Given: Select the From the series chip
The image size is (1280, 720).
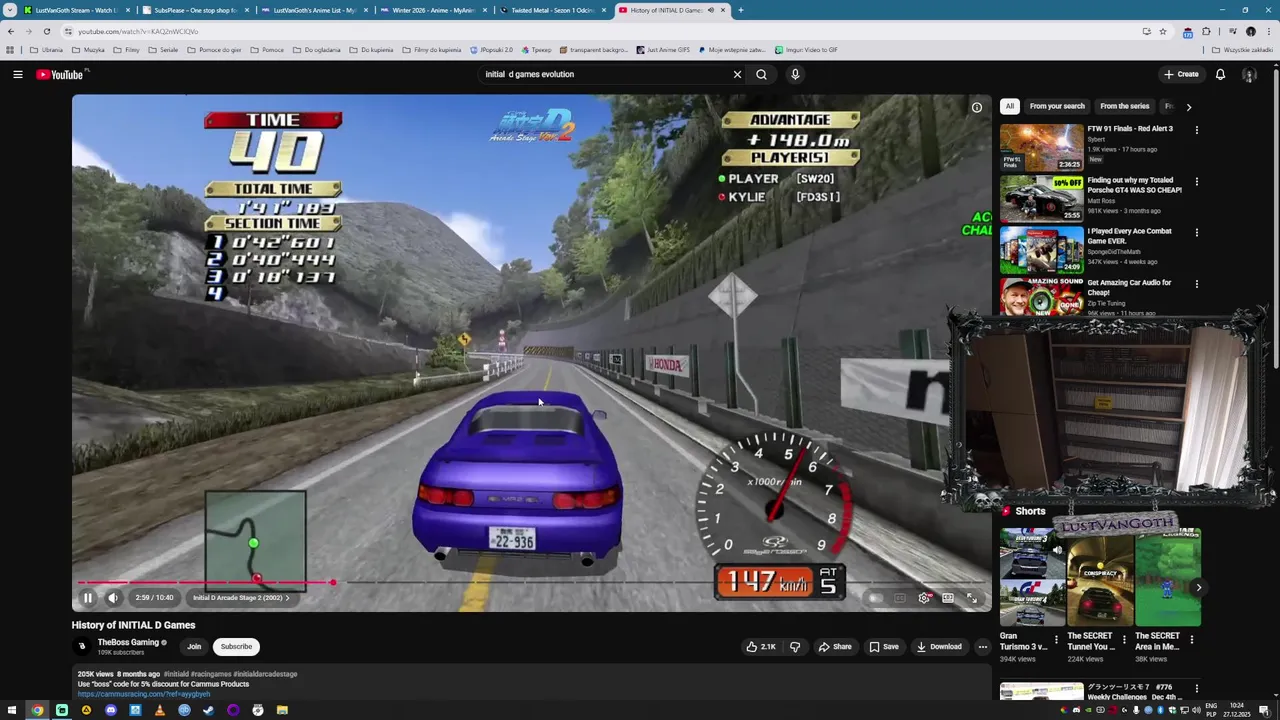Looking at the screenshot, I should pos(1125,106).
